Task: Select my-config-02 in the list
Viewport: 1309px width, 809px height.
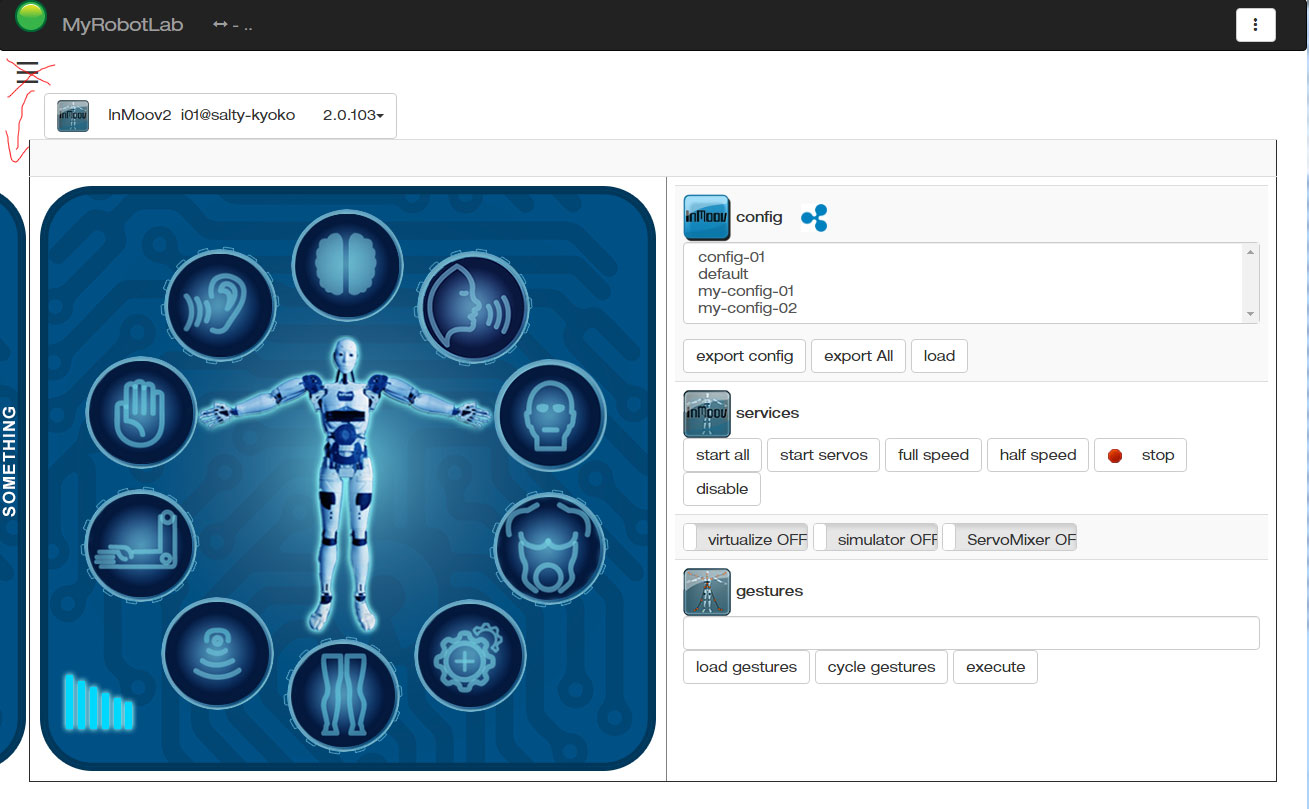Action: [x=748, y=308]
